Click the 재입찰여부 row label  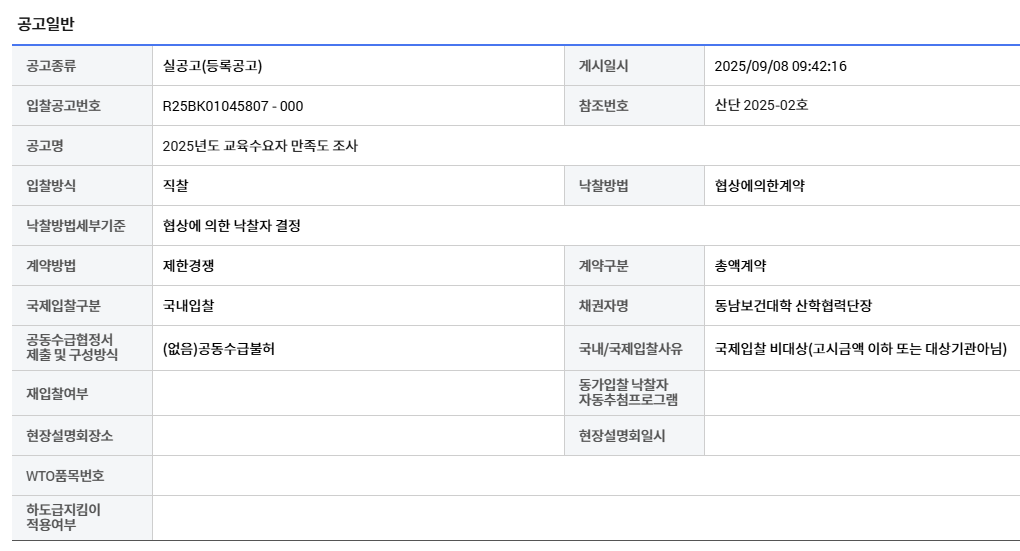point(57,394)
